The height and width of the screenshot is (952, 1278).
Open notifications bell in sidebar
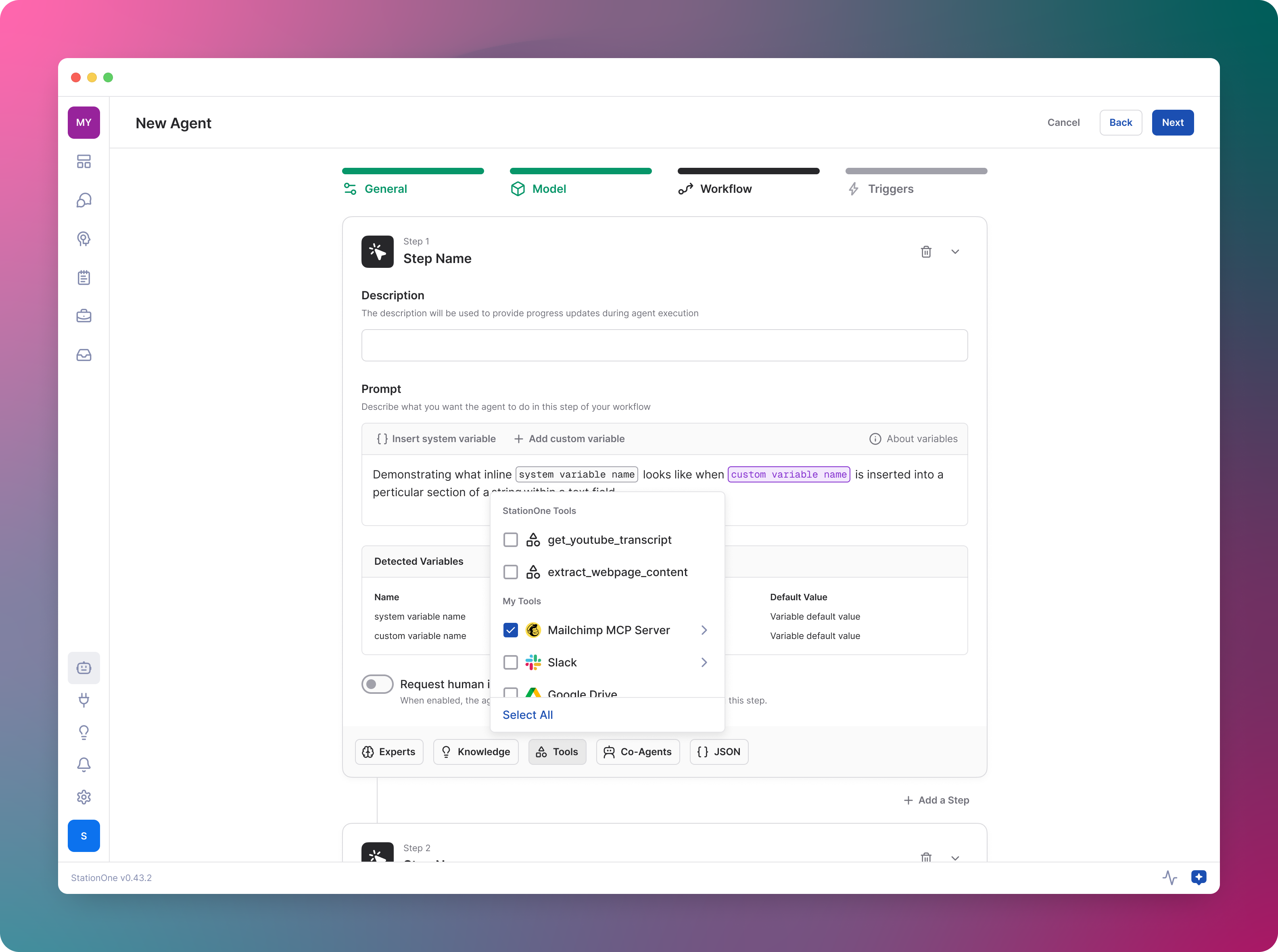point(84,764)
